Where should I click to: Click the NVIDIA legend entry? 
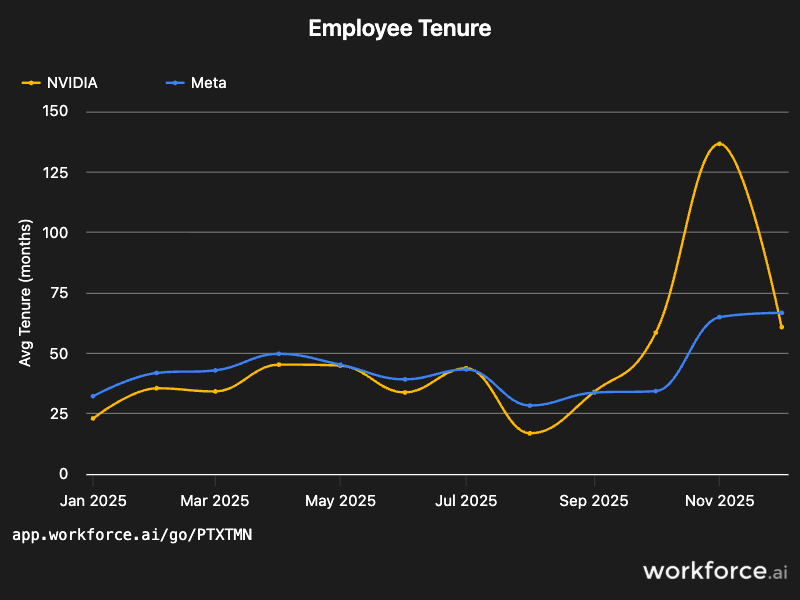(x=60, y=83)
